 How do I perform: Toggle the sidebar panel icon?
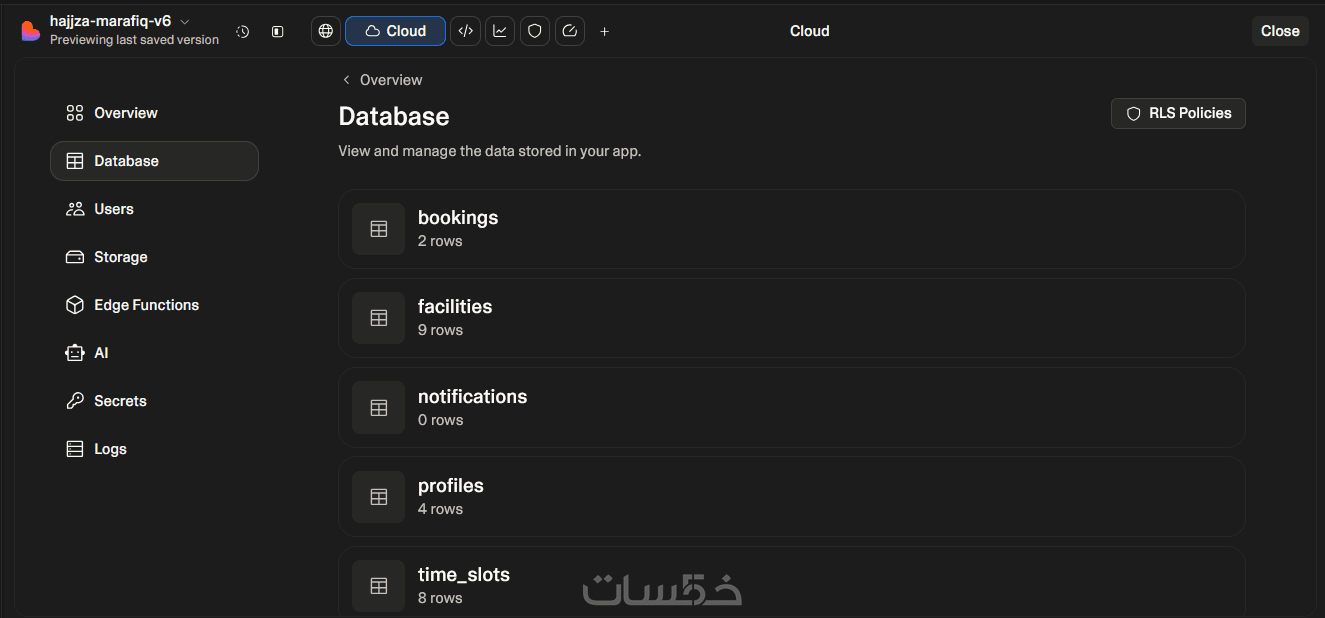point(278,31)
